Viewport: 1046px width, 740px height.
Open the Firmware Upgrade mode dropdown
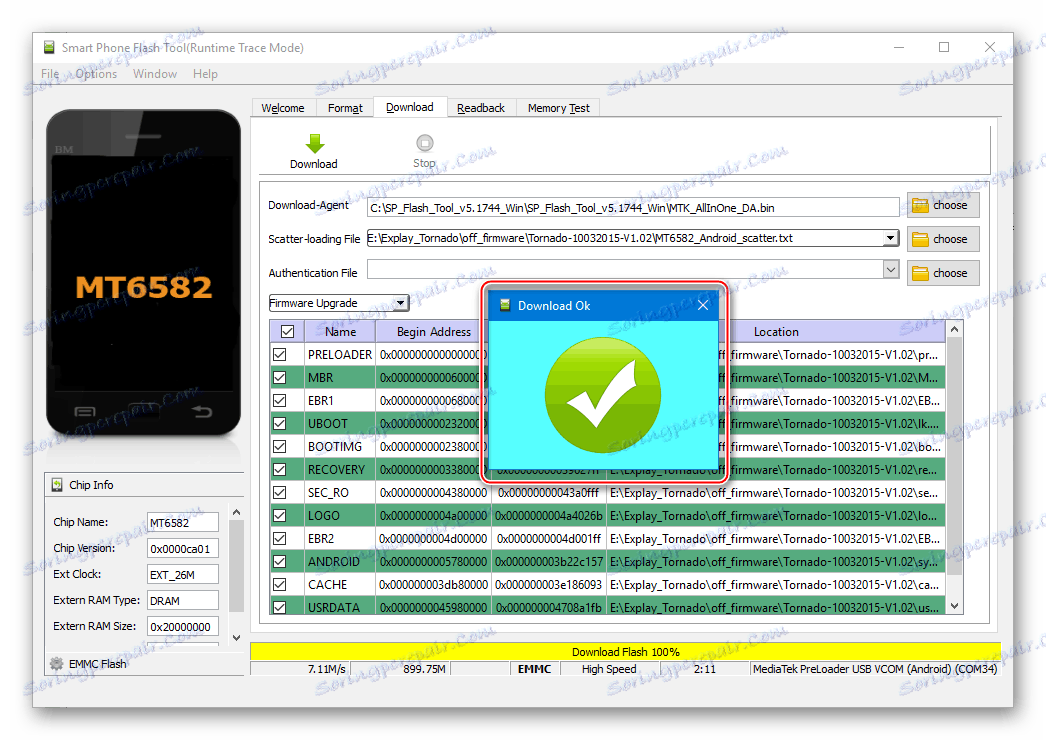point(400,303)
